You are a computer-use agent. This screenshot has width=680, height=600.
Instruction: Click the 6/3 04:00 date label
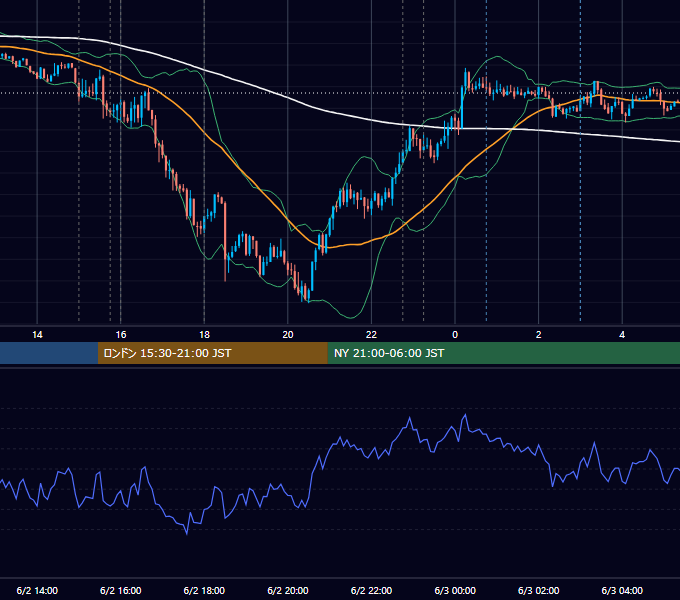tap(622, 590)
